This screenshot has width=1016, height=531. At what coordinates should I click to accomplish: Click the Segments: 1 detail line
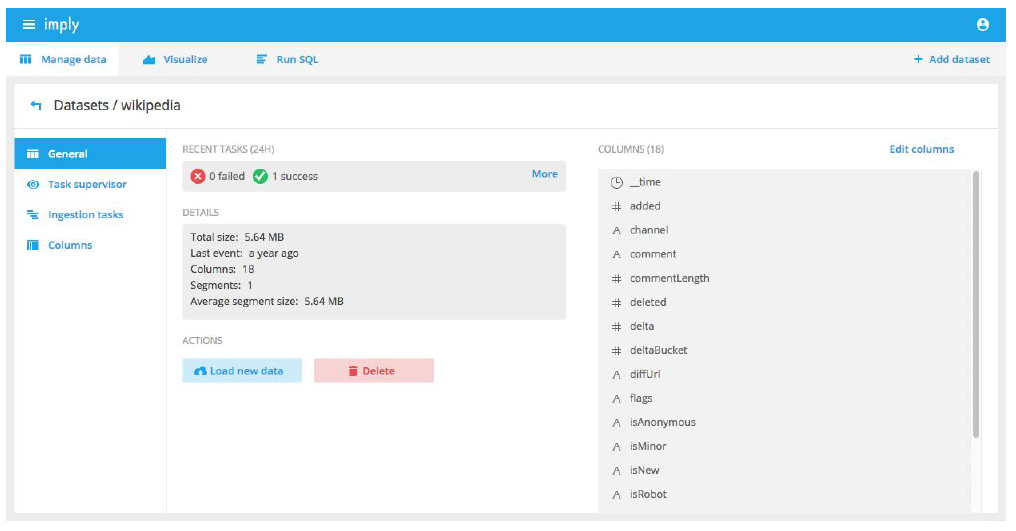[x=222, y=285]
